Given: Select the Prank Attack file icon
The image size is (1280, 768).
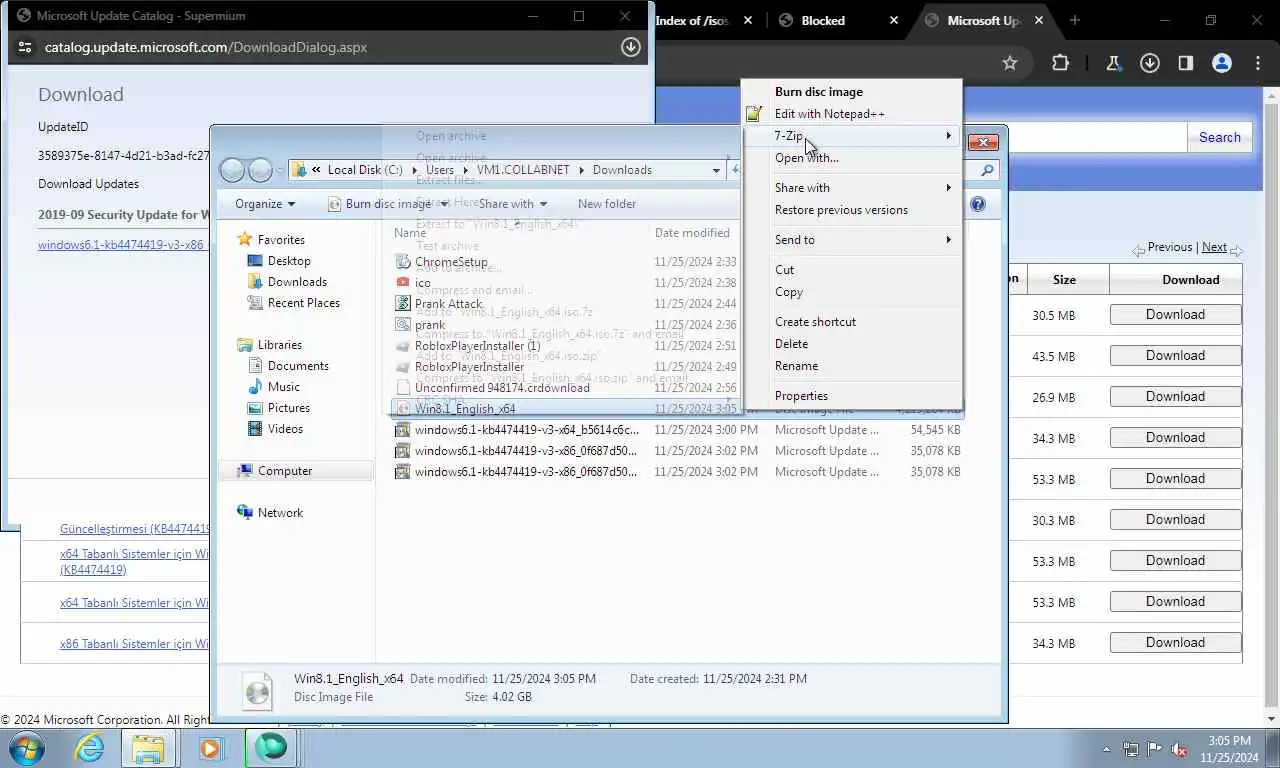Looking at the screenshot, I should click(402, 304).
